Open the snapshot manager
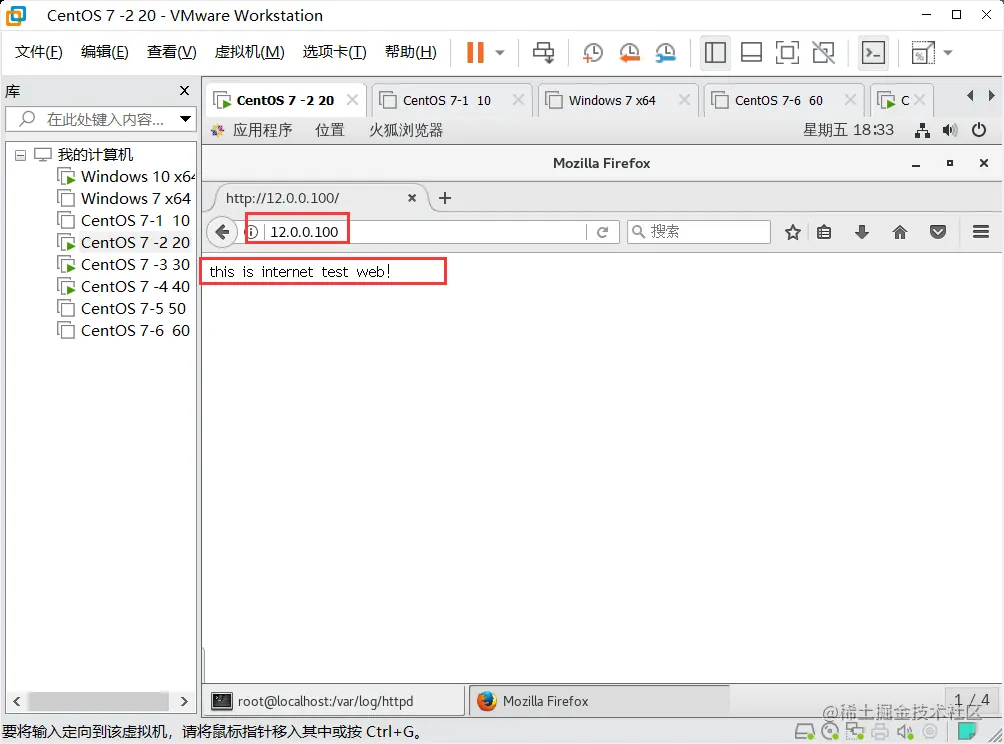This screenshot has width=1004, height=744. coord(666,52)
